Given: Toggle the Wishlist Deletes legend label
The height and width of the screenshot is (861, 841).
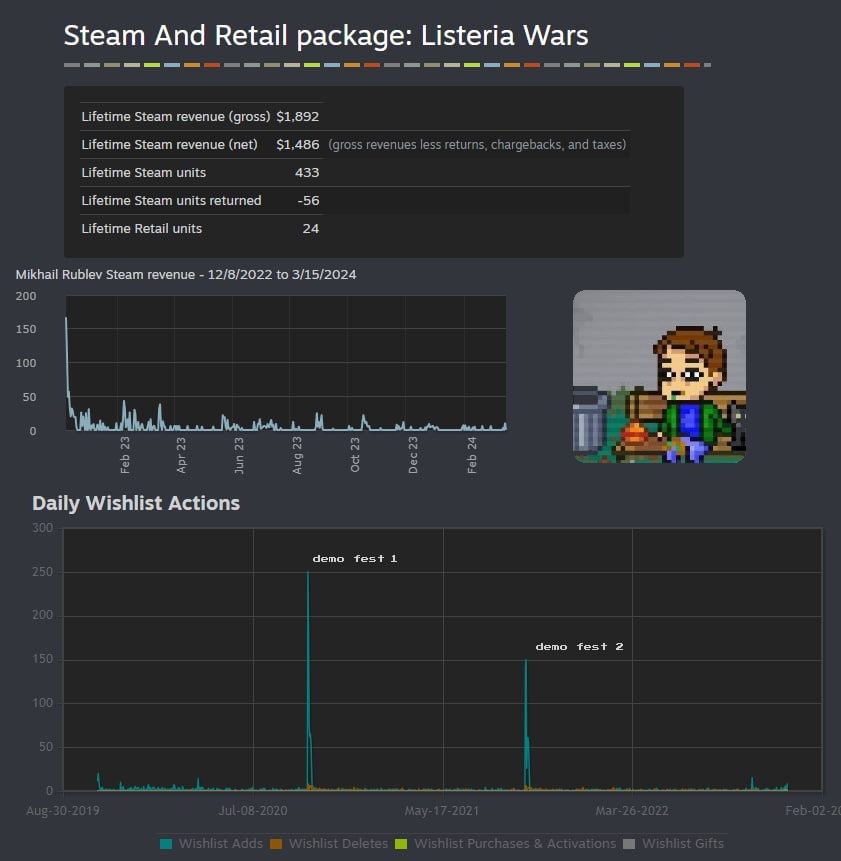Looking at the screenshot, I should tap(338, 843).
